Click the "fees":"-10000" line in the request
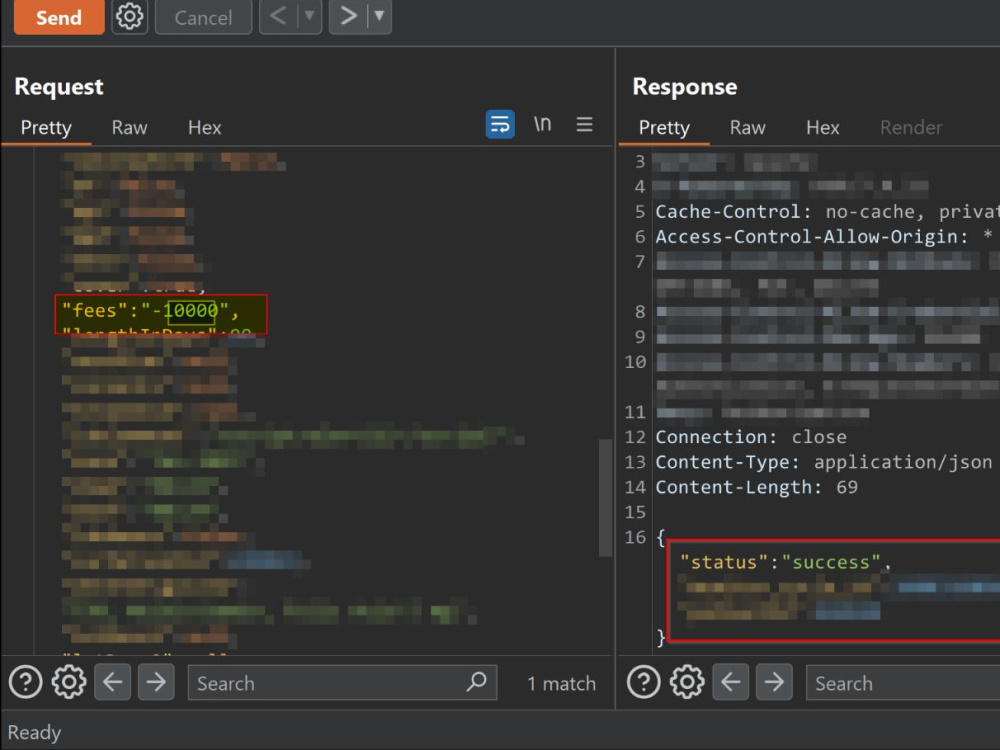 tap(150, 311)
